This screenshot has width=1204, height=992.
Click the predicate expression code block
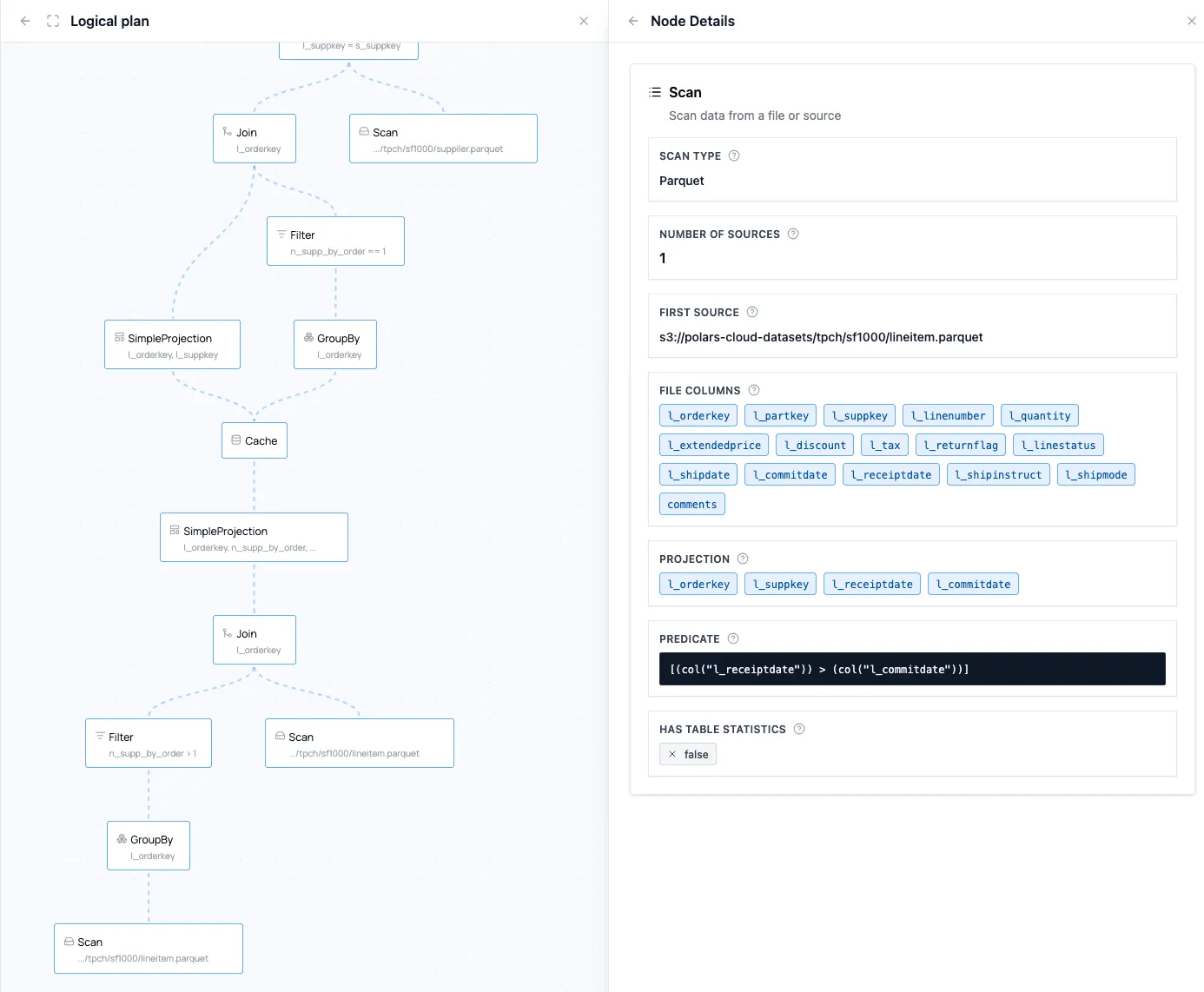coord(911,669)
